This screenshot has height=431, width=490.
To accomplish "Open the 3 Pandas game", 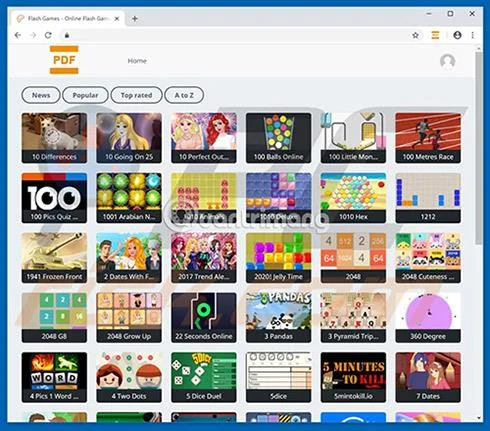I will [x=279, y=317].
